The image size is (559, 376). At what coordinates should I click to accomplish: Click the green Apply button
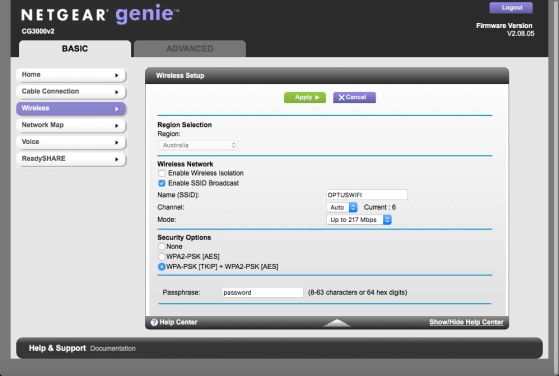[x=305, y=97]
